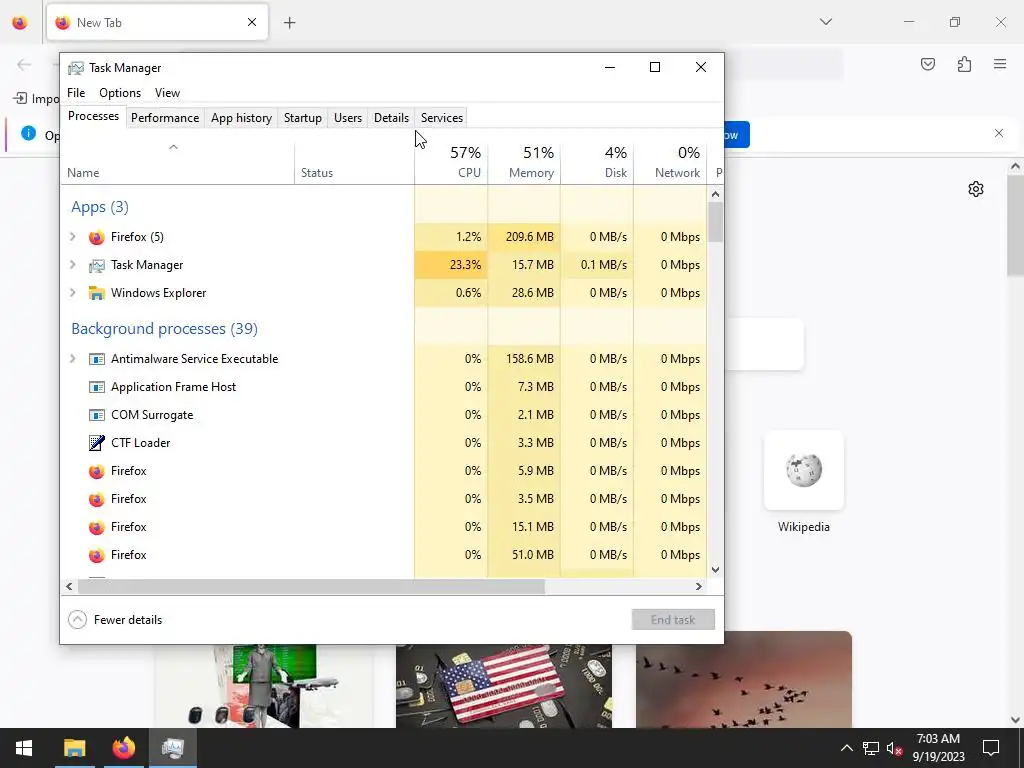Screen dimensions: 1024x768
Task: Open the network status tray icon
Action: click(x=871, y=748)
